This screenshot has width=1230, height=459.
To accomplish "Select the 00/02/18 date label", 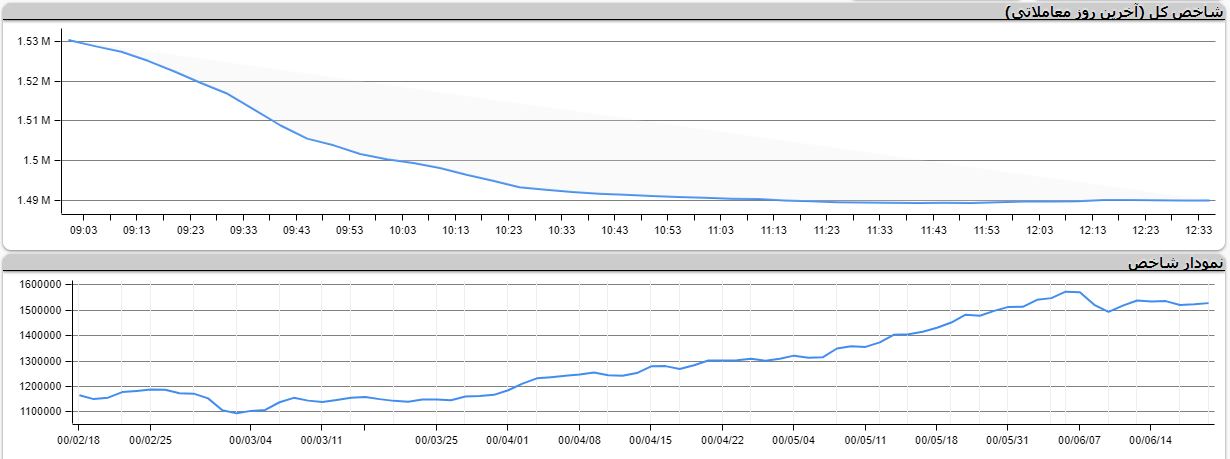I will pyautogui.click(x=80, y=439).
